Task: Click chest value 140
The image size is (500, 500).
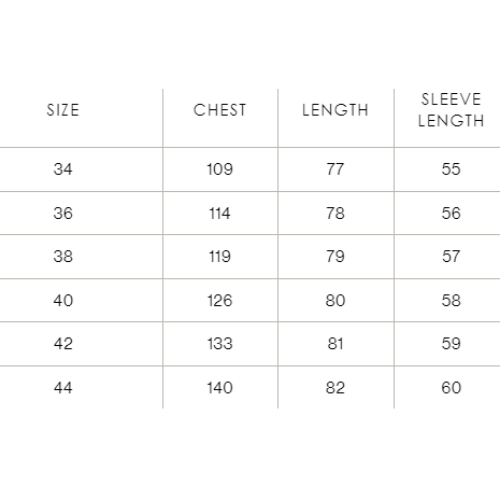Action: coord(220,388)
